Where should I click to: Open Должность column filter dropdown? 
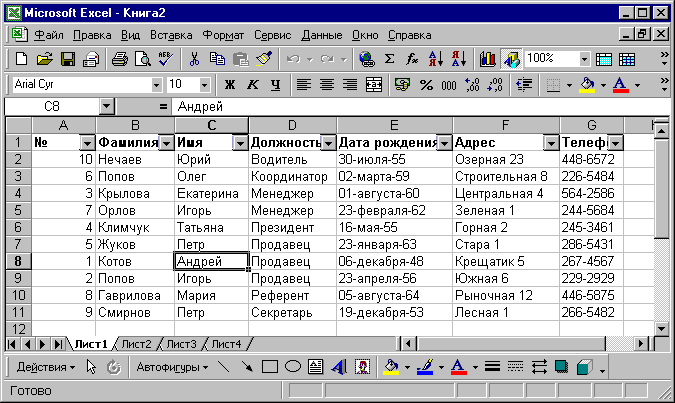[x=328, y=143]
